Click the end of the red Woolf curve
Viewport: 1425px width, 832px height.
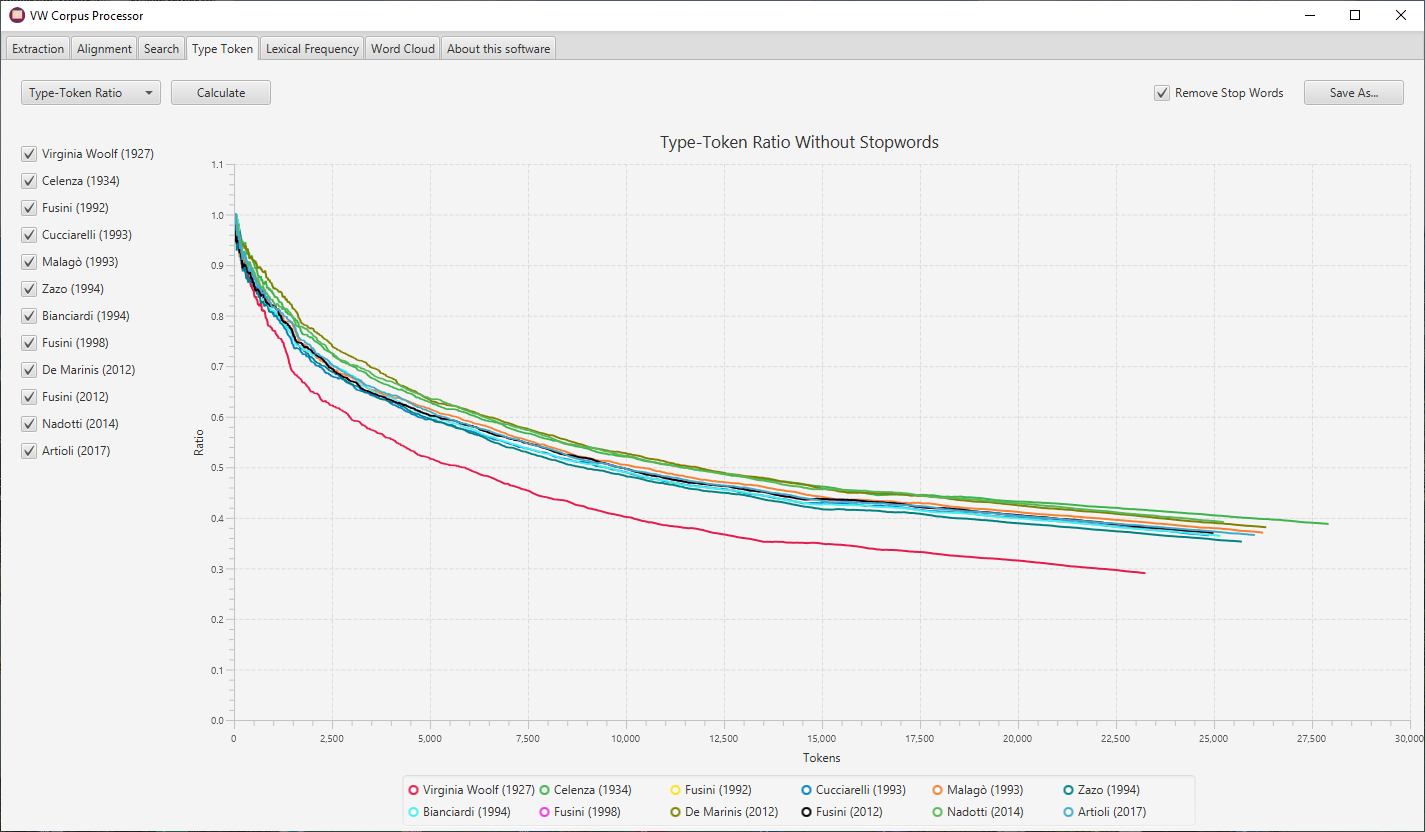coord(1143,573)
